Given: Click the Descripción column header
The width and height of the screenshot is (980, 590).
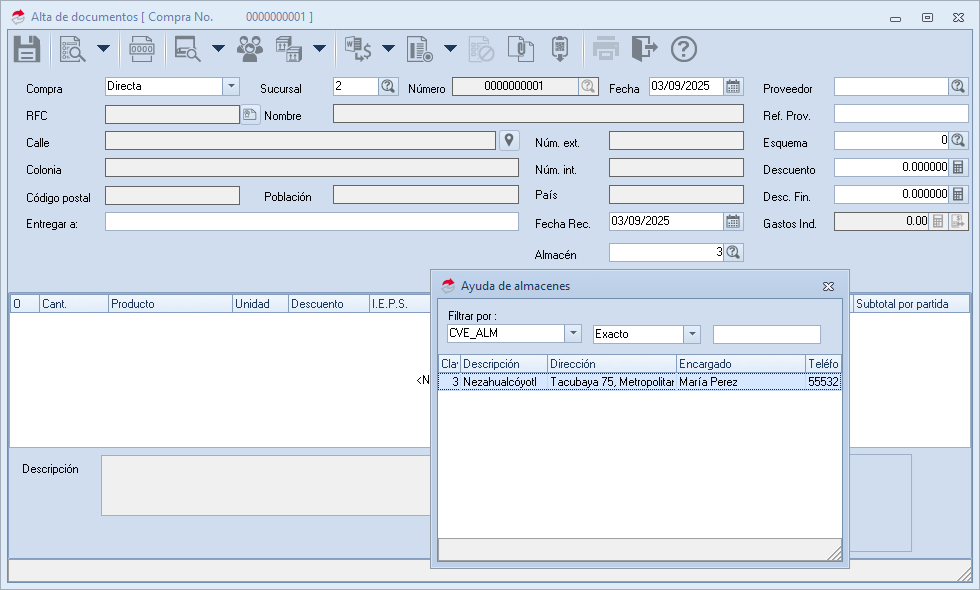Looking at the screenshot, I should coord(503,364).
